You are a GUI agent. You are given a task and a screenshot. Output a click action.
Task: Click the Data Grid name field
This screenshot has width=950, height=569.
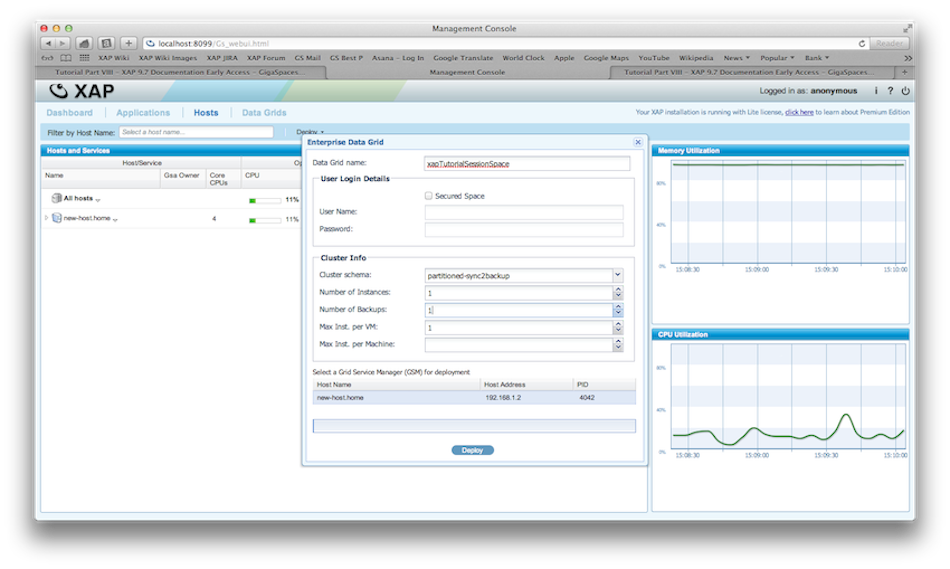point(527,164)
